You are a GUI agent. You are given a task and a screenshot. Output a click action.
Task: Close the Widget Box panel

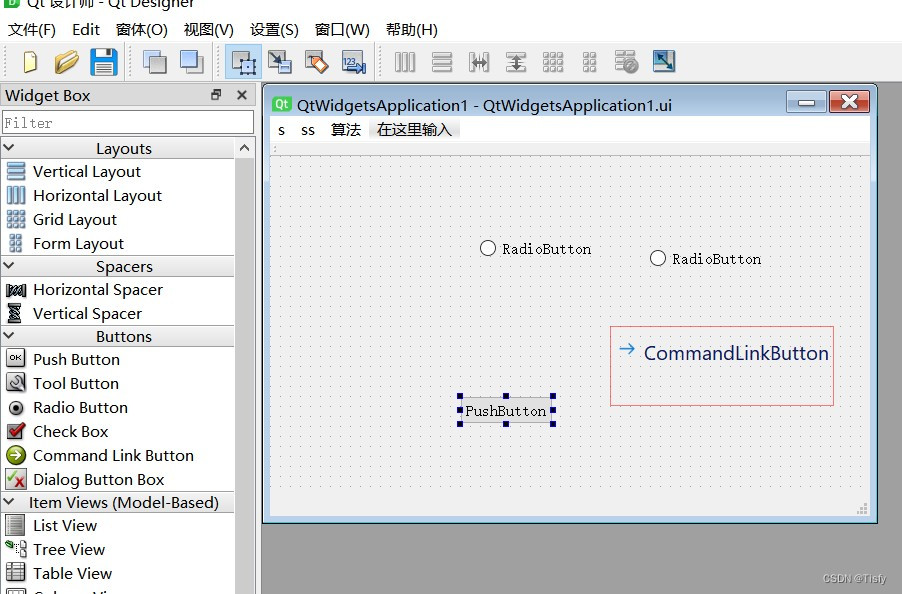[x=242, y=95]
